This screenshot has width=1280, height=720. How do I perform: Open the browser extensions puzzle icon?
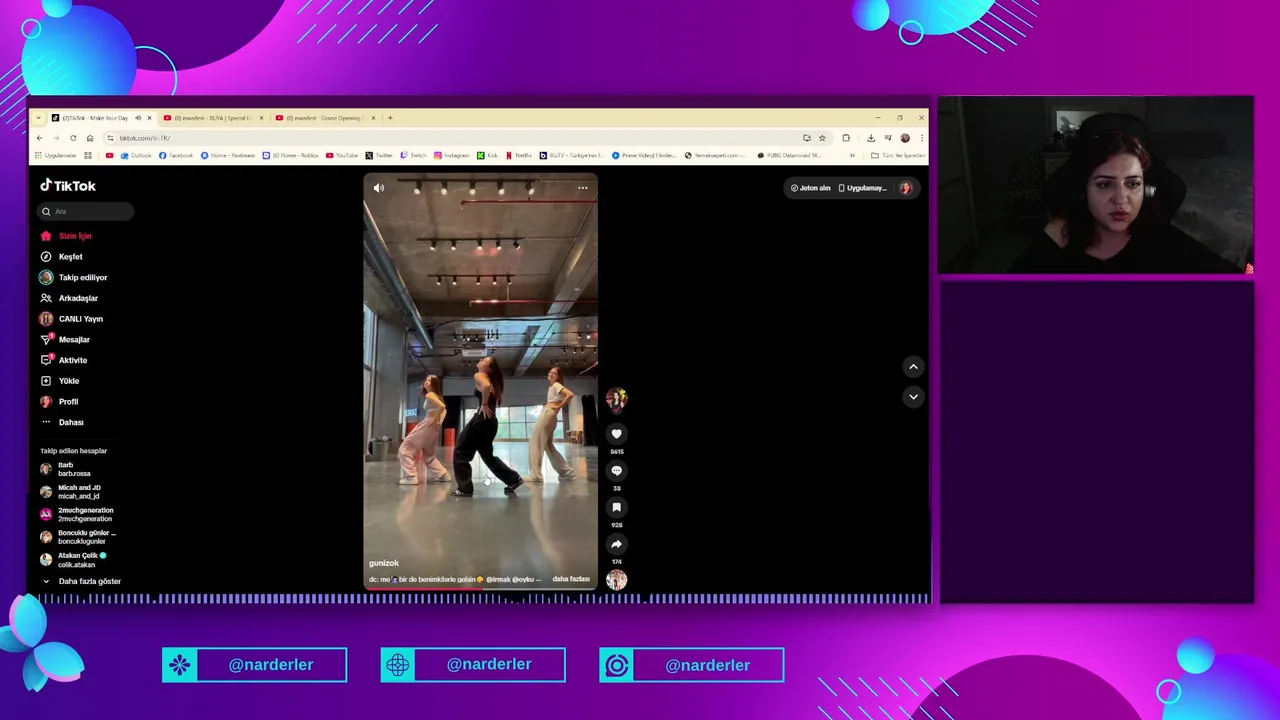[846, 138]
